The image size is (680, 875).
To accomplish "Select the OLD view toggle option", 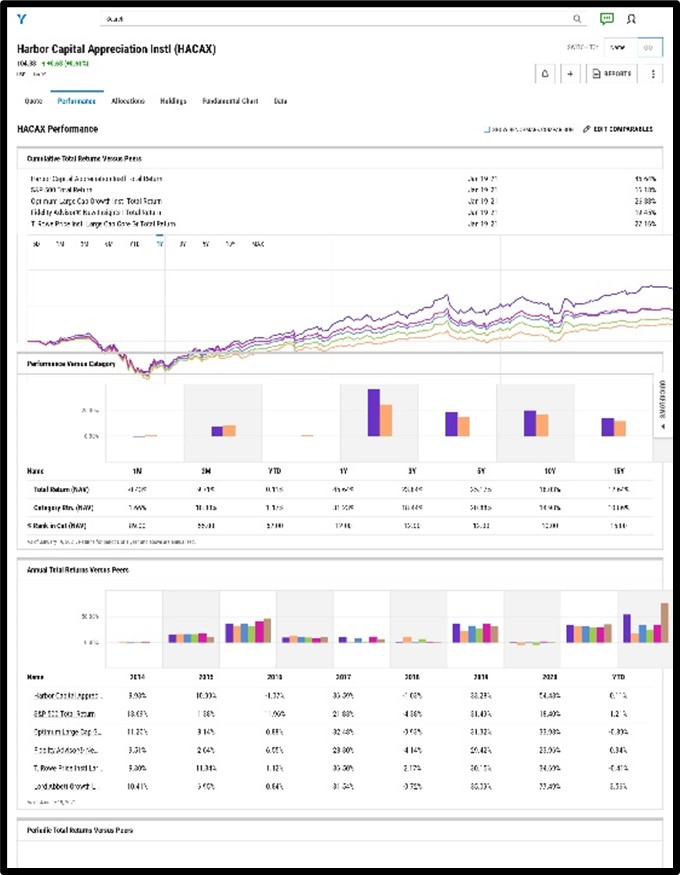I will (649, 48).
